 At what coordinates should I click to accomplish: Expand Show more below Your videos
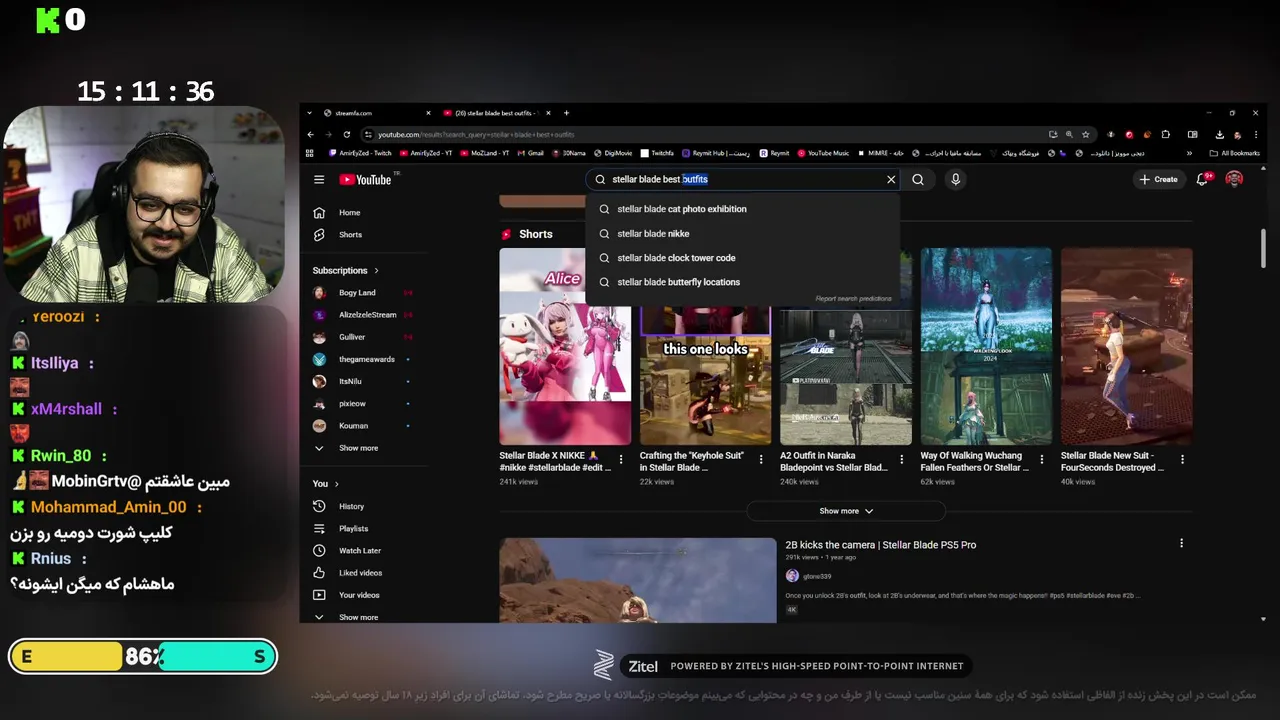click(x=360, y=617)
